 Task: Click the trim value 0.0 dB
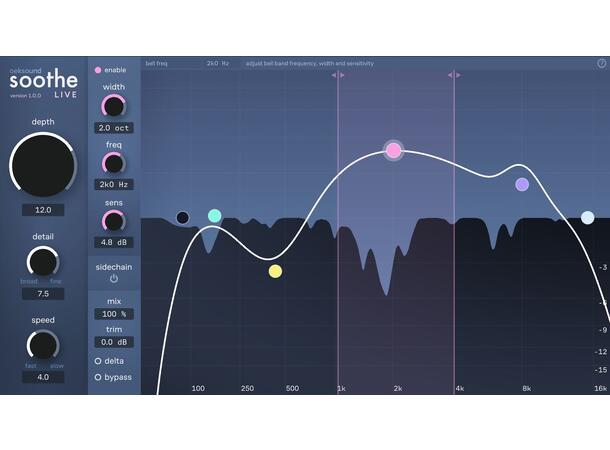coord(114,342)
